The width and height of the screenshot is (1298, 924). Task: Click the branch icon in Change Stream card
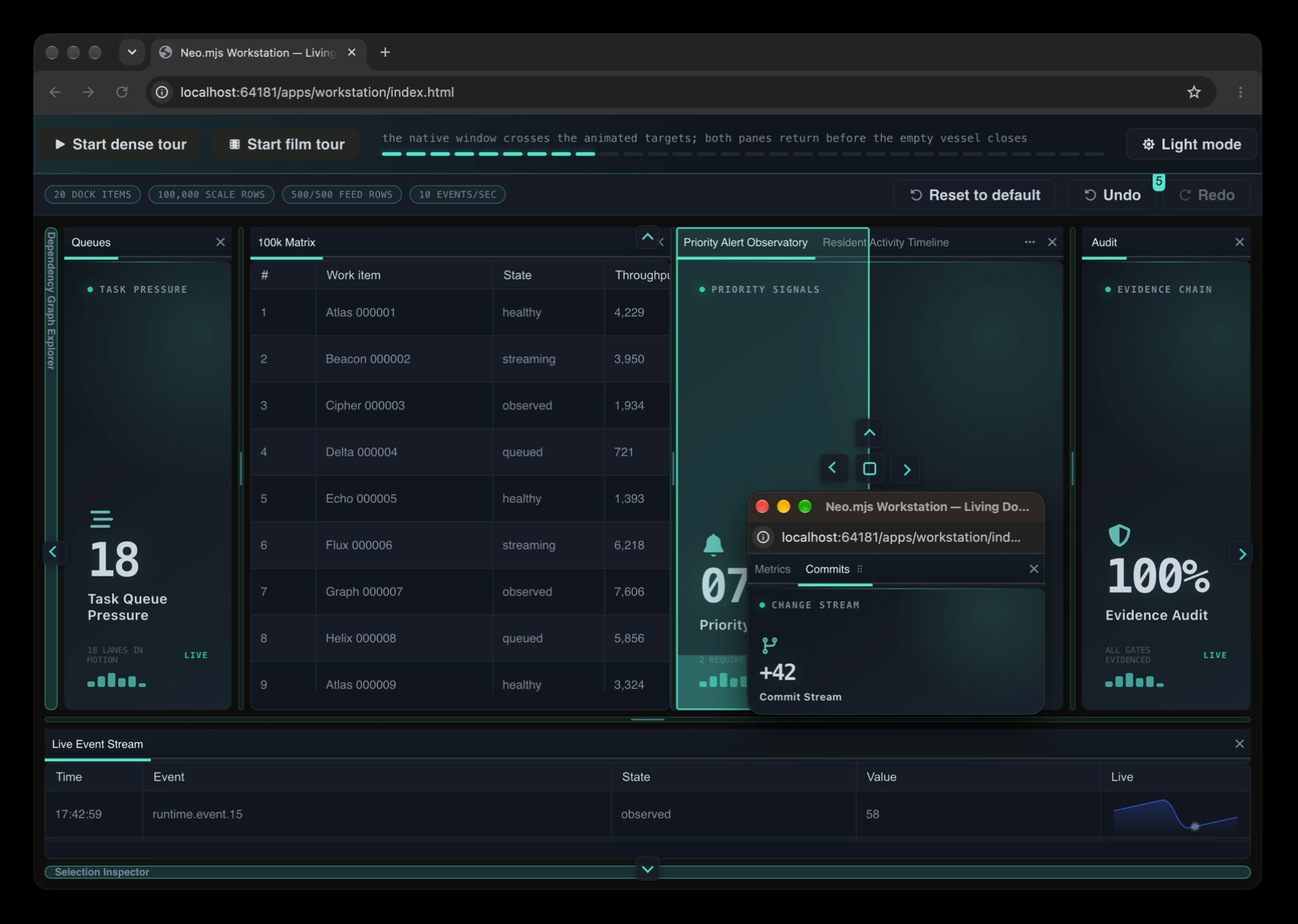point(770,645)
